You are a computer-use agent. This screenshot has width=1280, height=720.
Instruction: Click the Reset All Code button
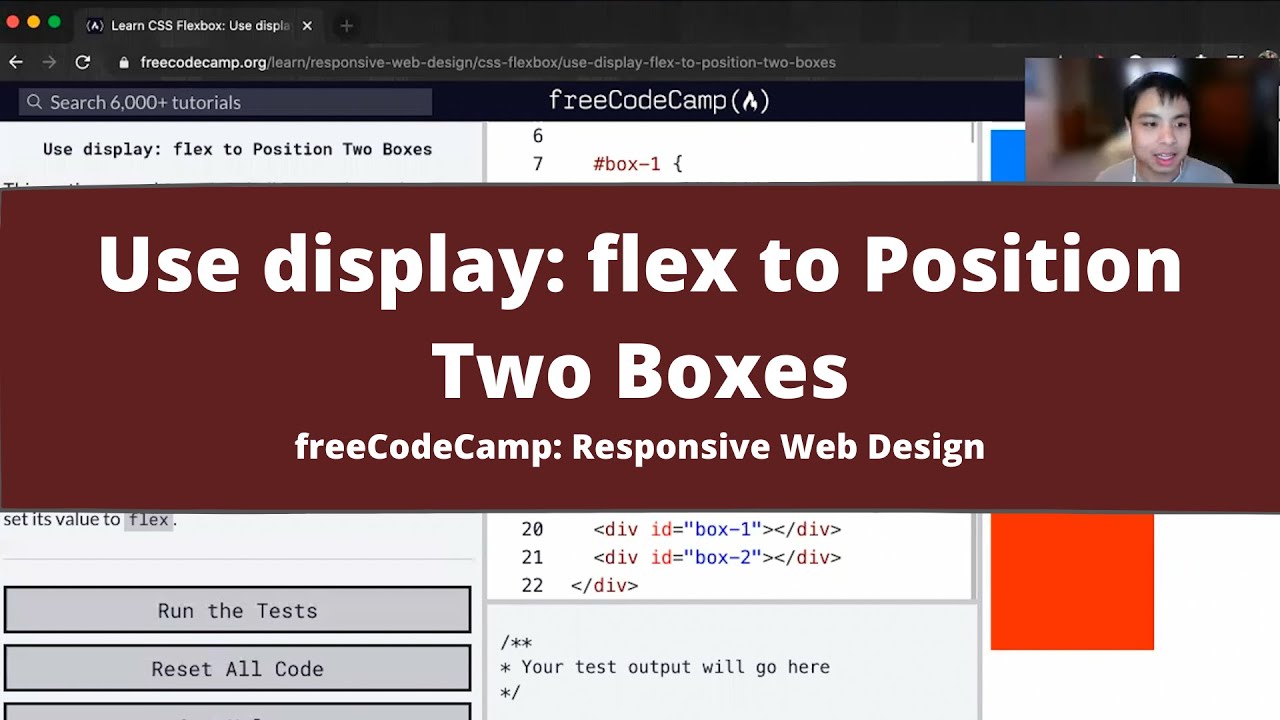pyautogui.click(x=237, y=668)
